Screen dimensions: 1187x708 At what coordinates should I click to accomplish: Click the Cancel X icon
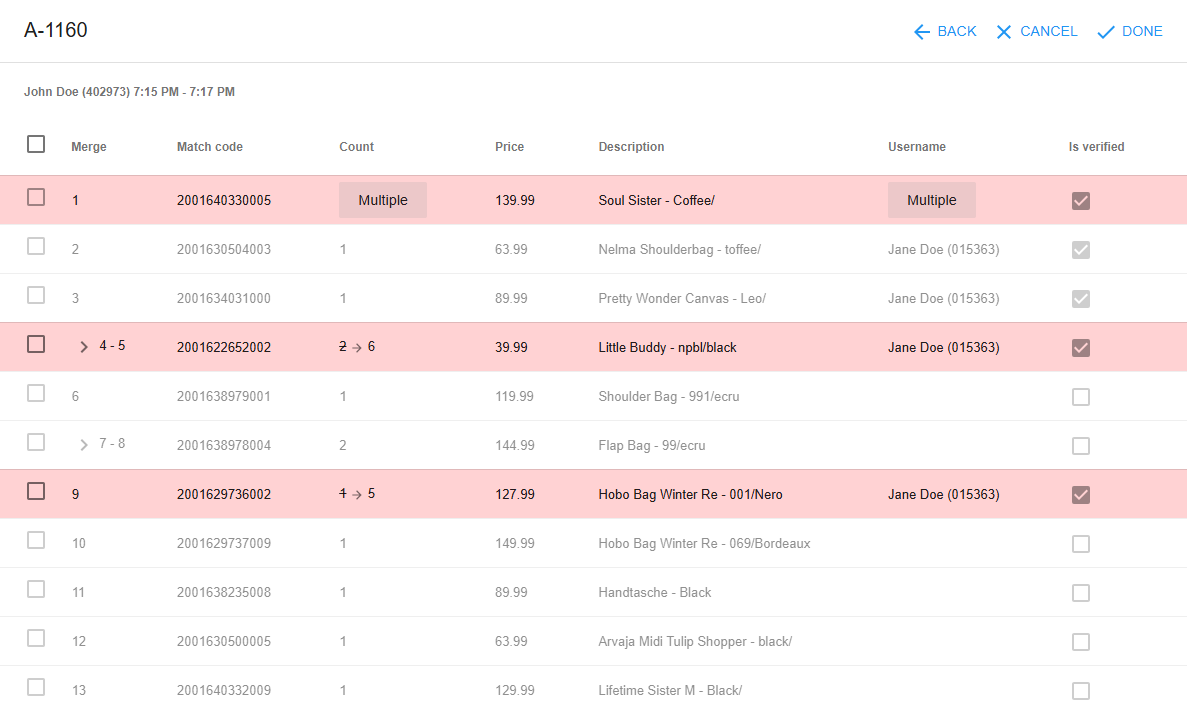coord(1004,32)
